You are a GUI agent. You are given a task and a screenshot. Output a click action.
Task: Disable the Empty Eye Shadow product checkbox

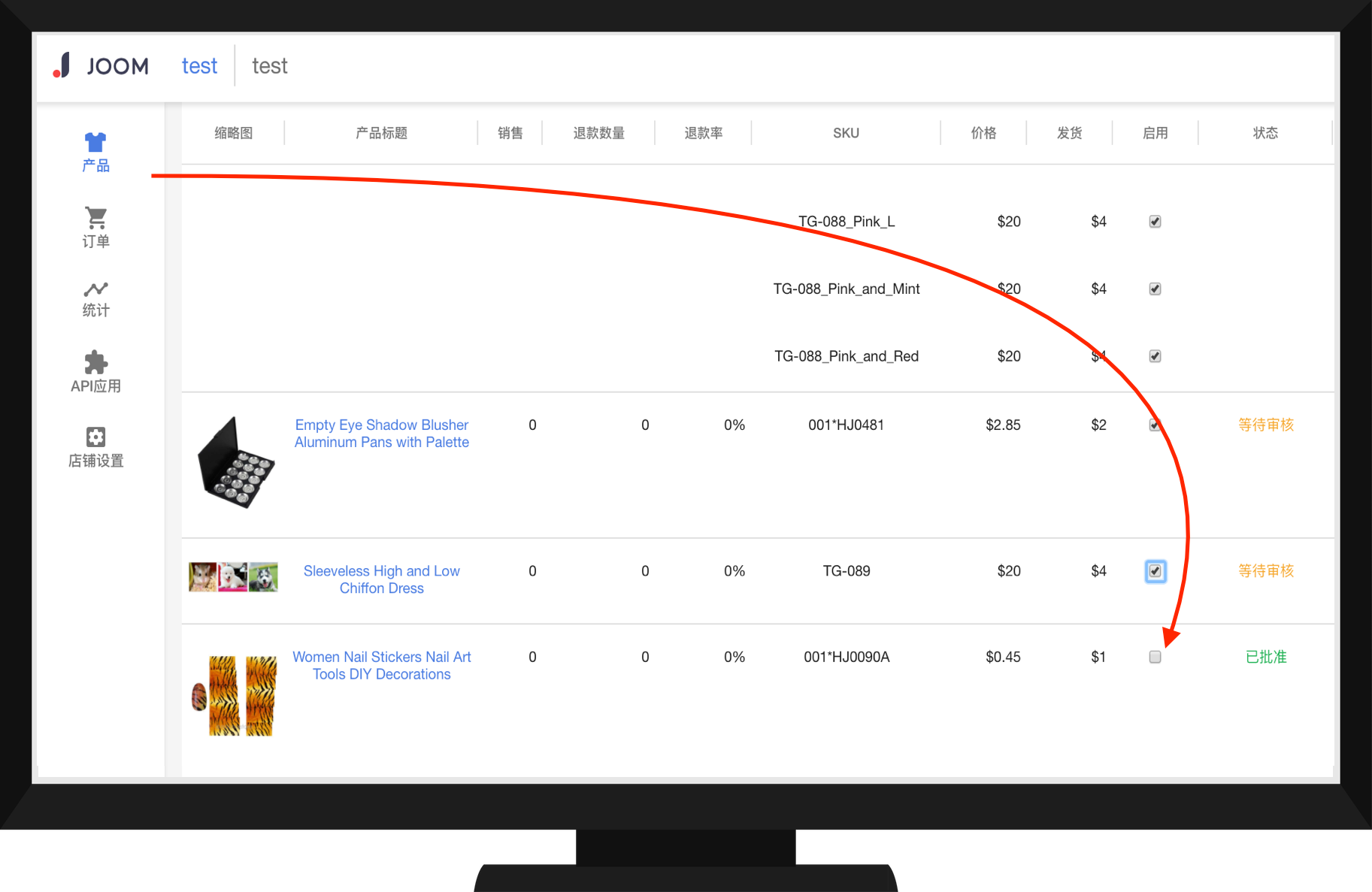point(1155,425)
